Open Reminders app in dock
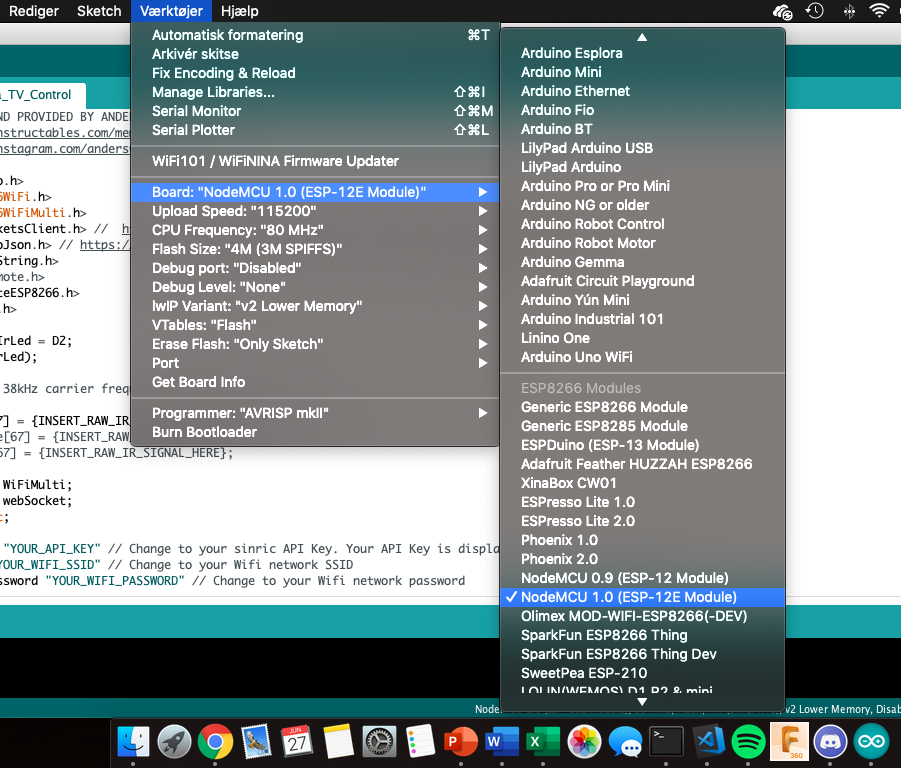This screenshot has width=901, height=768. pyautogui.click(x=420, y=742)
